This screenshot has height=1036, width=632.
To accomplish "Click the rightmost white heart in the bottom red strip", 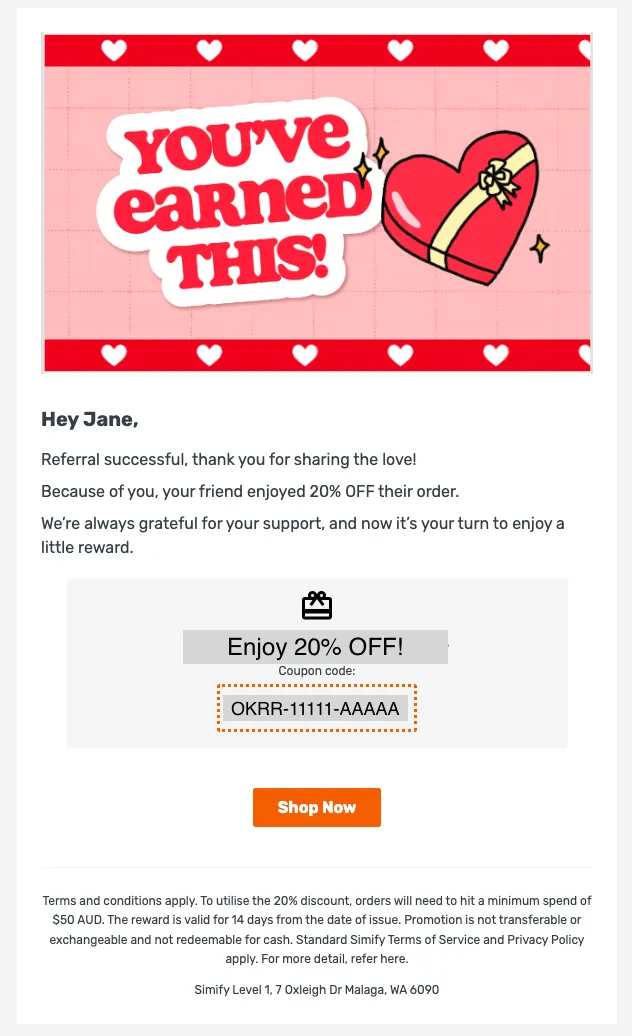I will 580,354.
